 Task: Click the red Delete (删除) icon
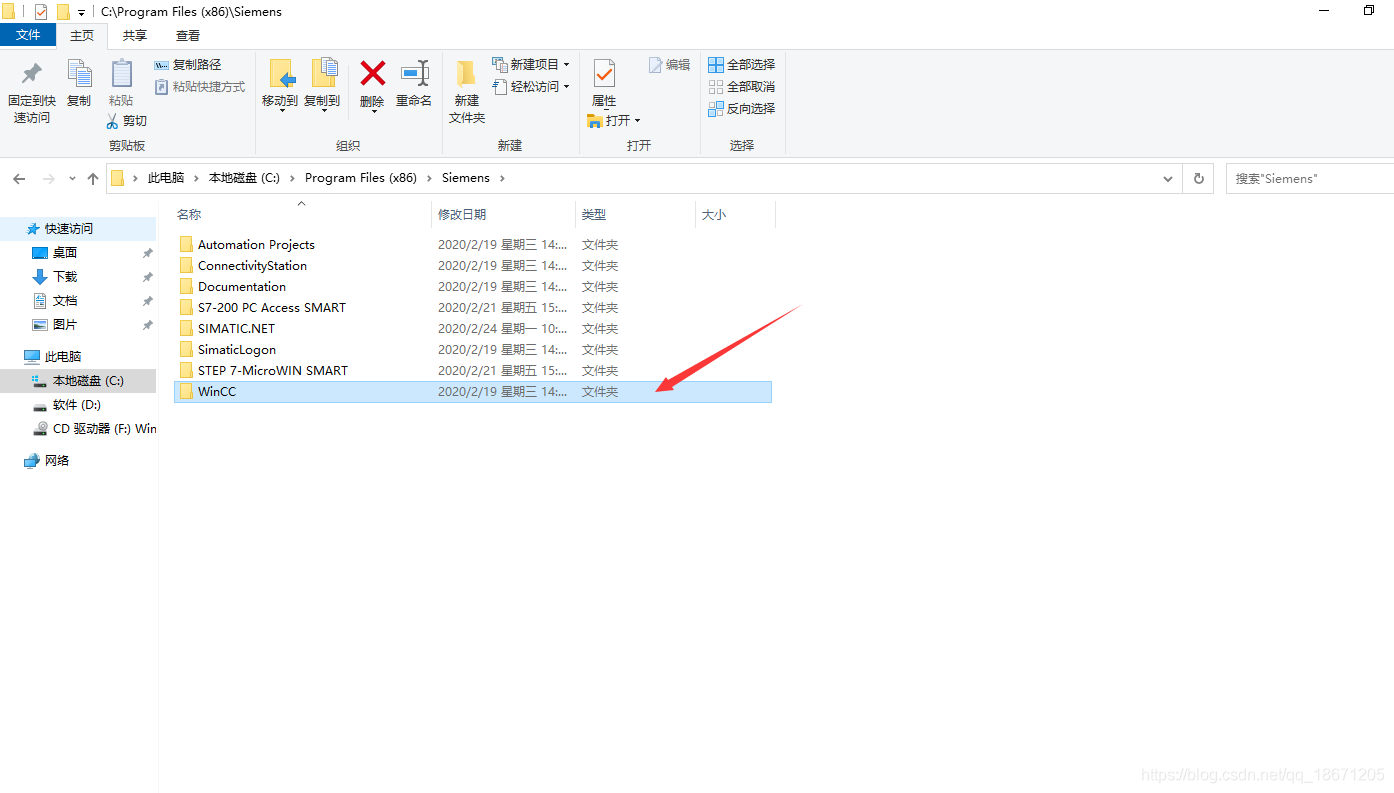[x=372, y=75]
